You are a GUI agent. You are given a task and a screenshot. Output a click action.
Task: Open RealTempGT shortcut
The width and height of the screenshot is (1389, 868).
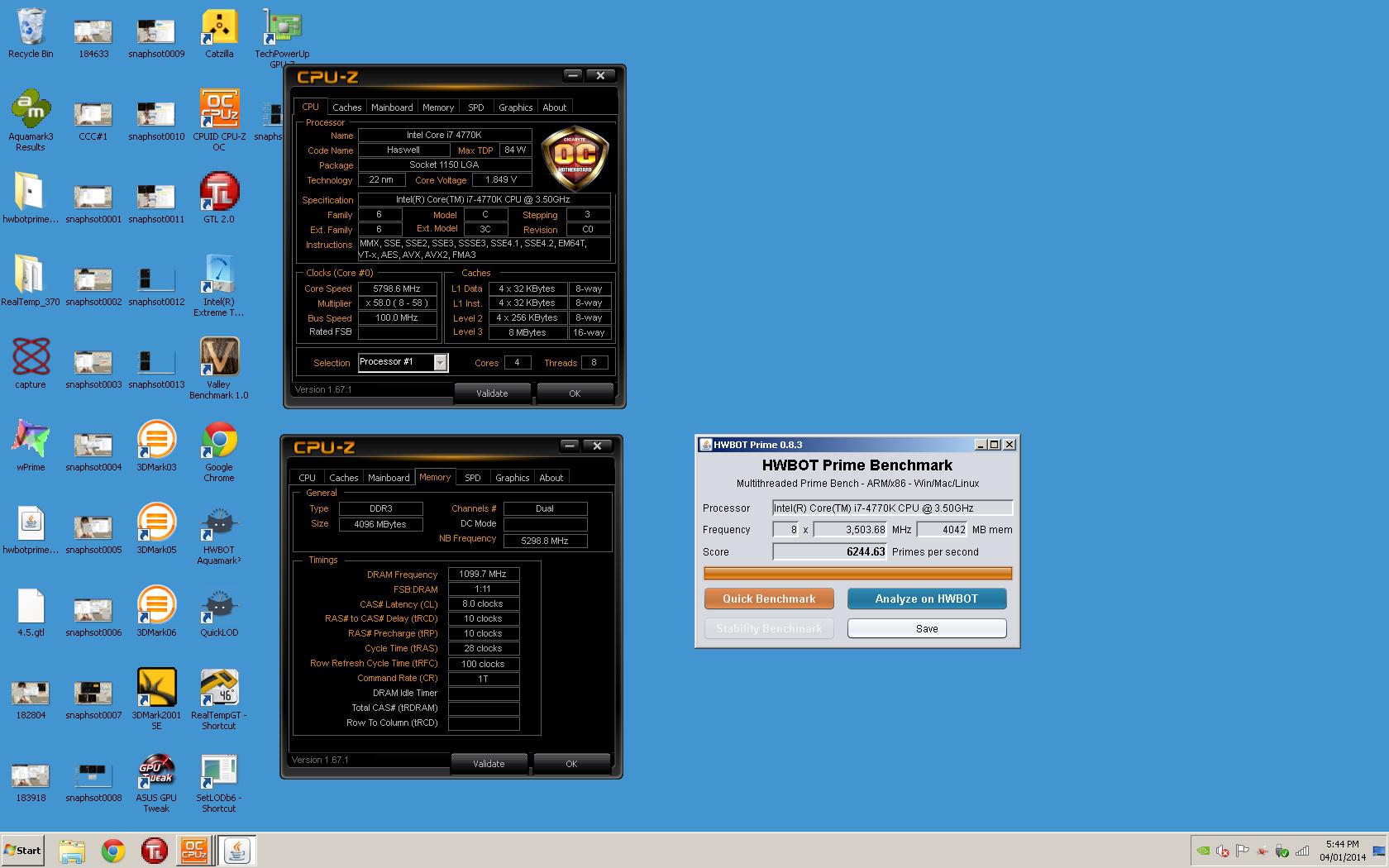219,699
